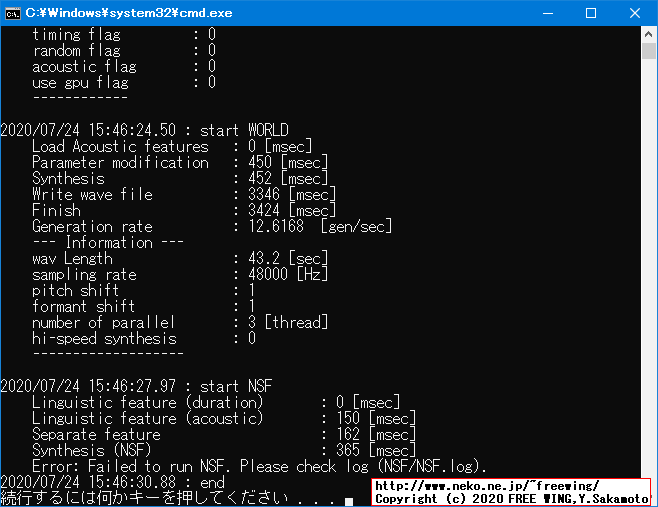The image size is (658, 507).
Task: Click the neko.ne.jp/~freewing URL
Action: tap(486, 485)
